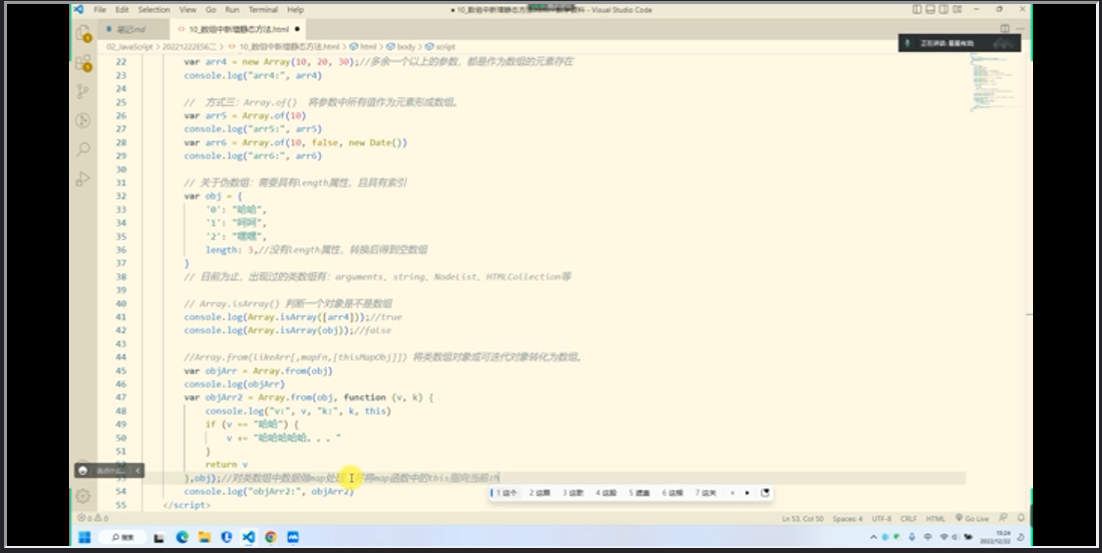Open the Terminal menu
This screenshot has width=1102, height=553.
tap(263, 10)
